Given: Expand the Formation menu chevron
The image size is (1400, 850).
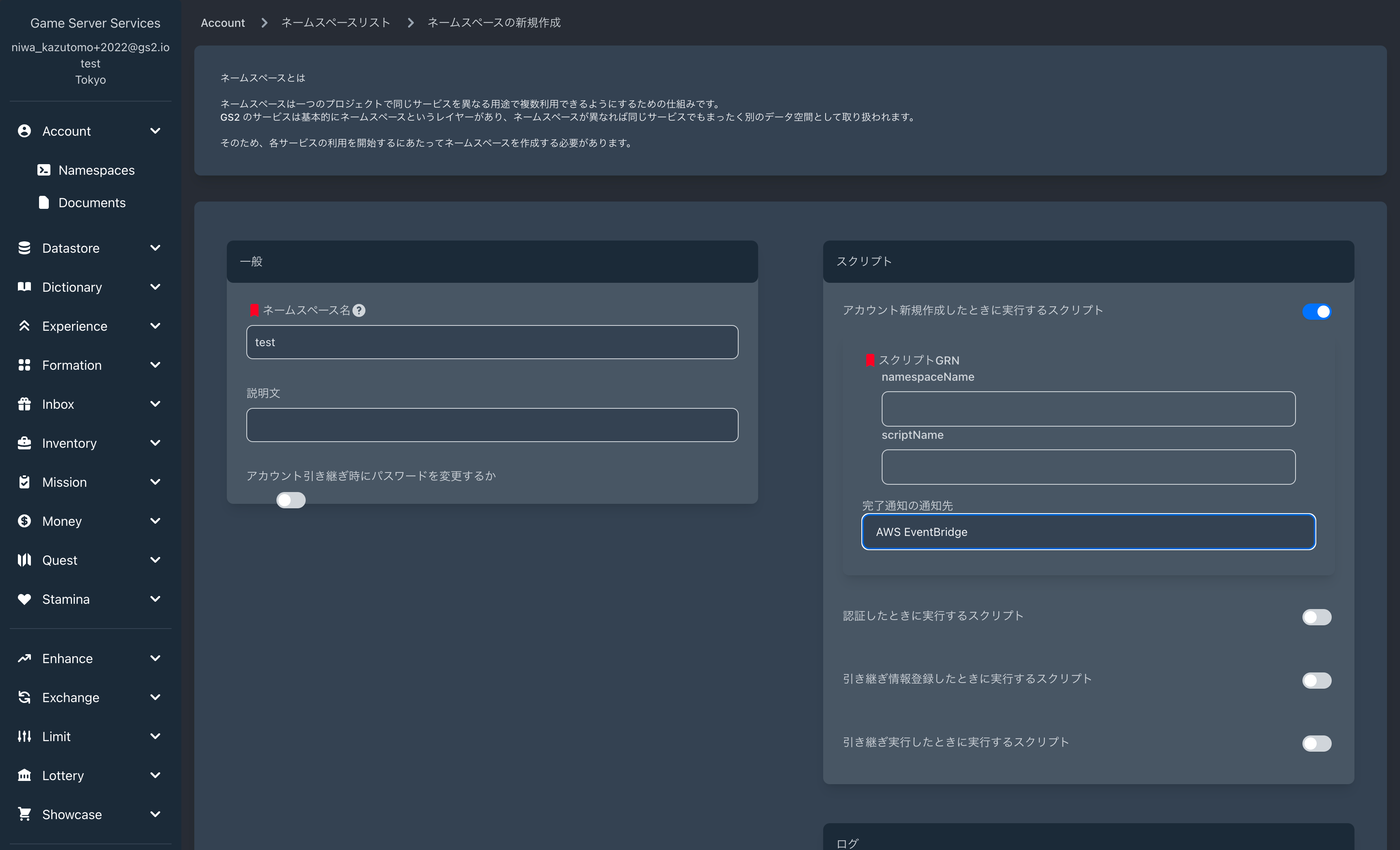Looking at the screenshot, I should [155, 365].
